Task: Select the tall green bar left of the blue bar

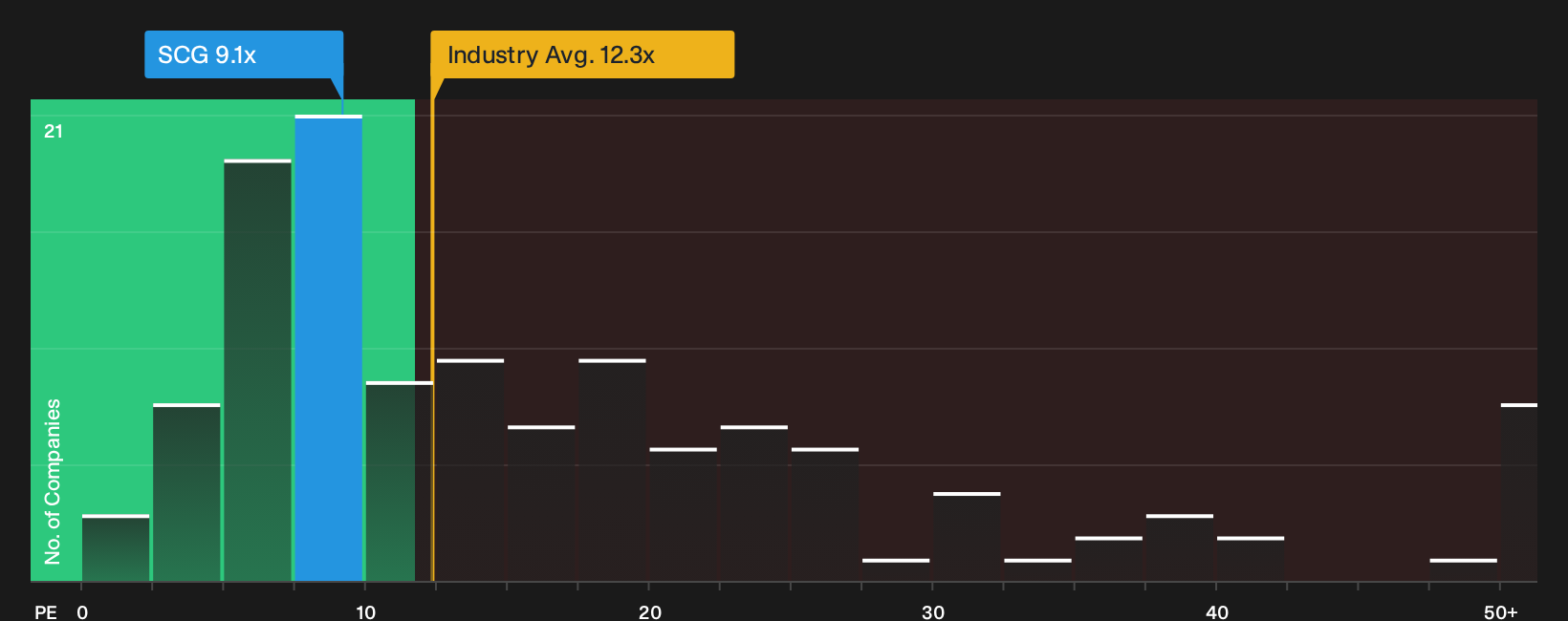Action: tap(258, 370)
